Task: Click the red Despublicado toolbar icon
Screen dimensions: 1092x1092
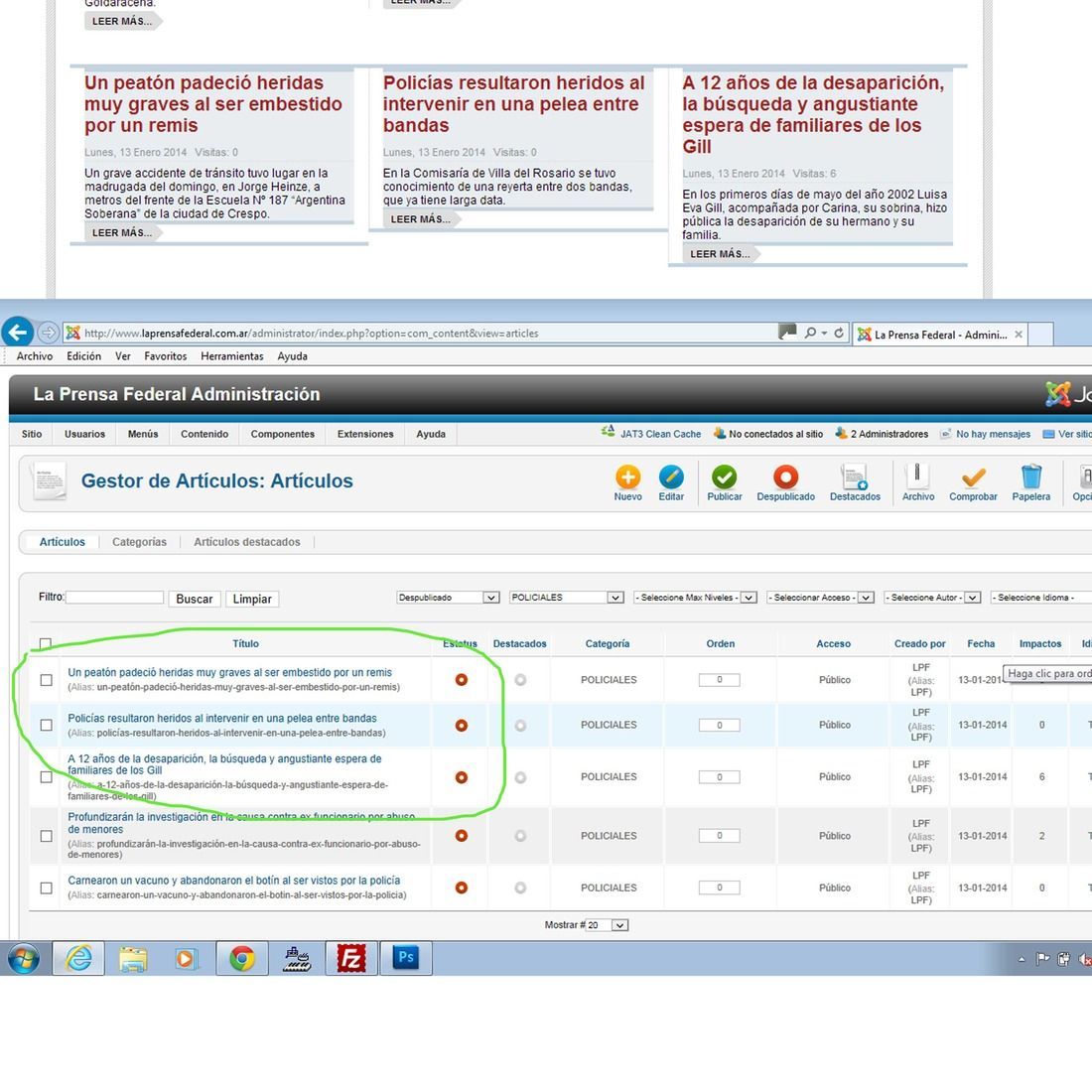Action: [785, 478]
